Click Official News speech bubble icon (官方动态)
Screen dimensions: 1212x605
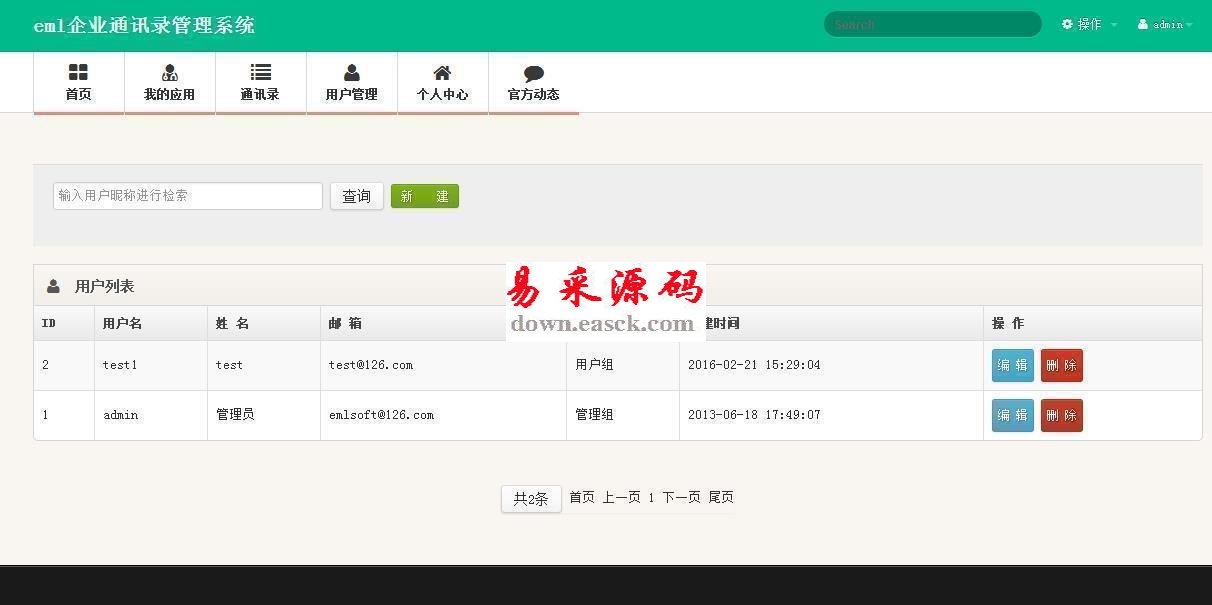coord(533,73)
